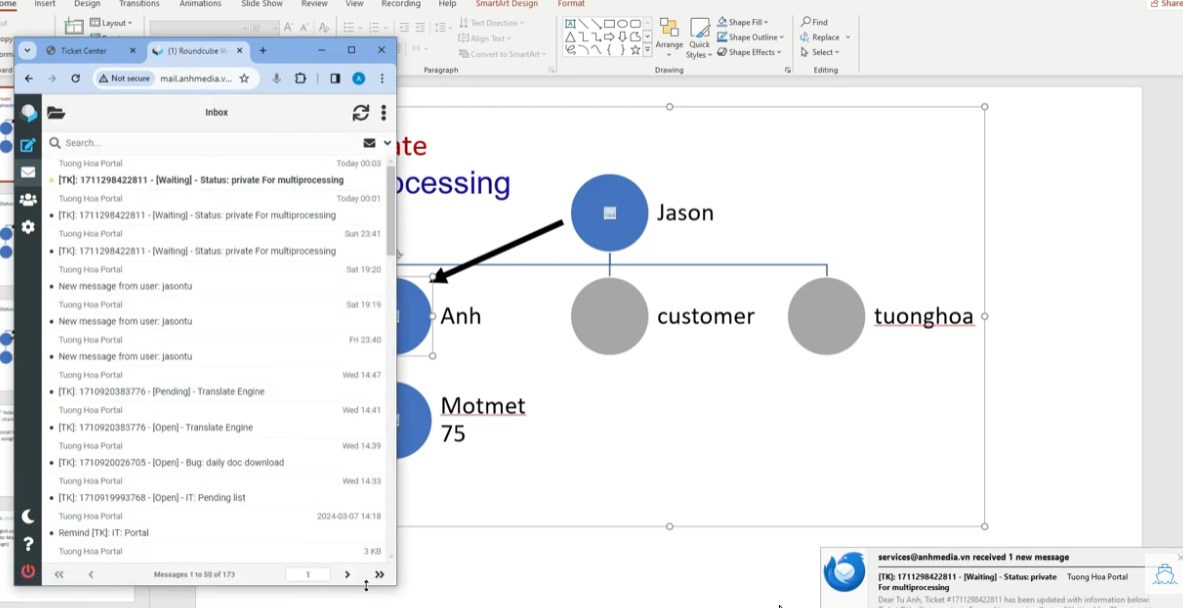
Task: Expand the search scope chevron next to search
Action: pyautogui.click(x=389, y=142)
